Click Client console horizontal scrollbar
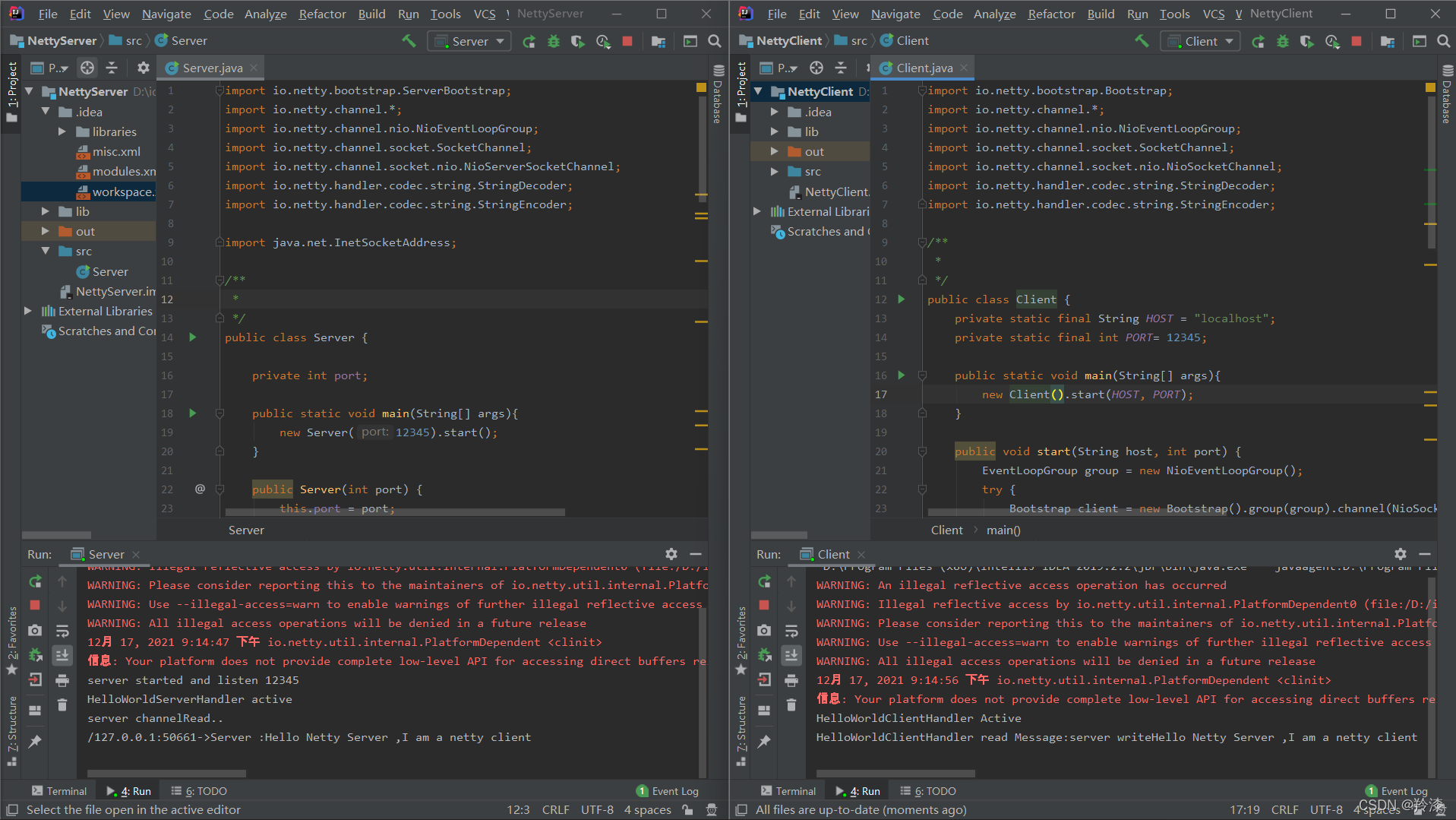 click(896, 774)
